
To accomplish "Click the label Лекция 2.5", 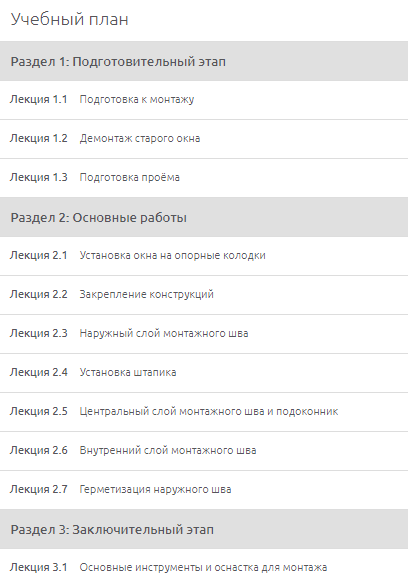I will 38,411.
